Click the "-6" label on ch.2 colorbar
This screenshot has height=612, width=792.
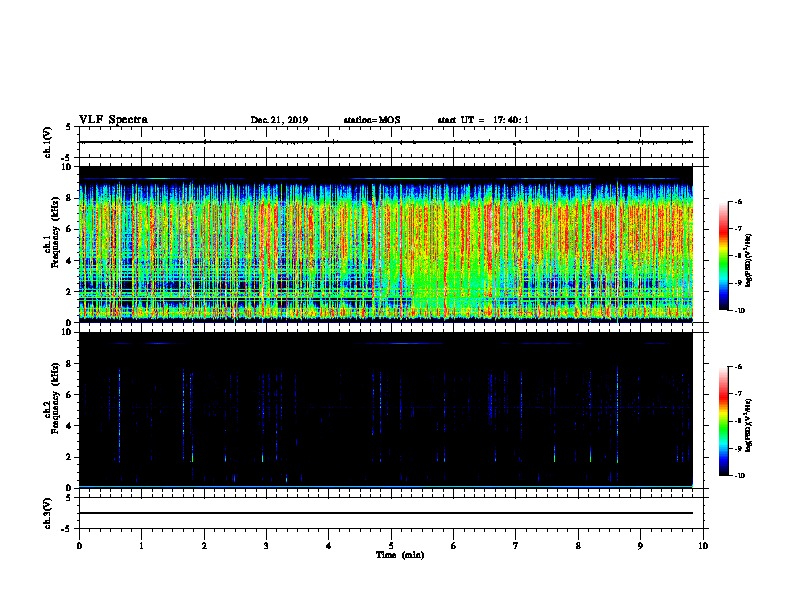[x=738, y=367]
